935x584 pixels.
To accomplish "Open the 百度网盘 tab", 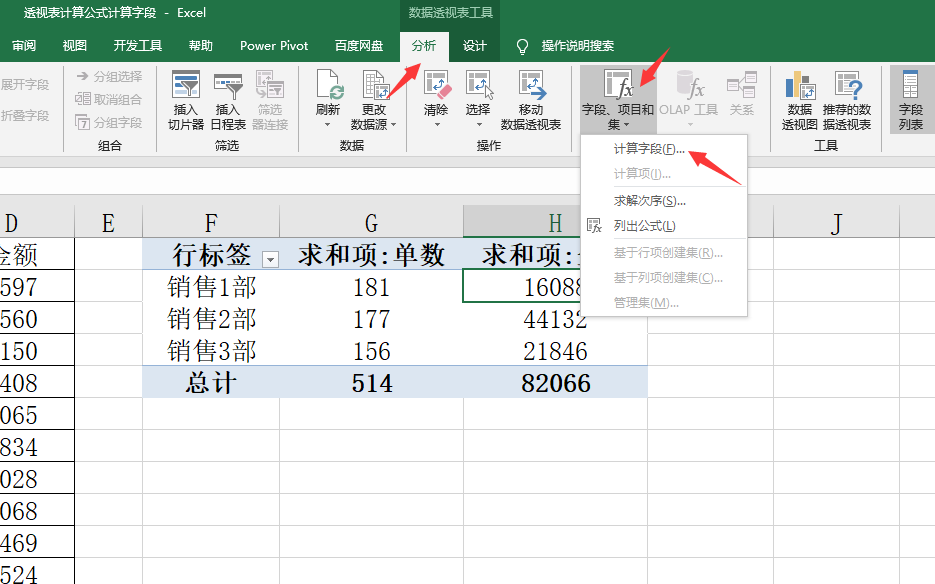I will (359, 46).
